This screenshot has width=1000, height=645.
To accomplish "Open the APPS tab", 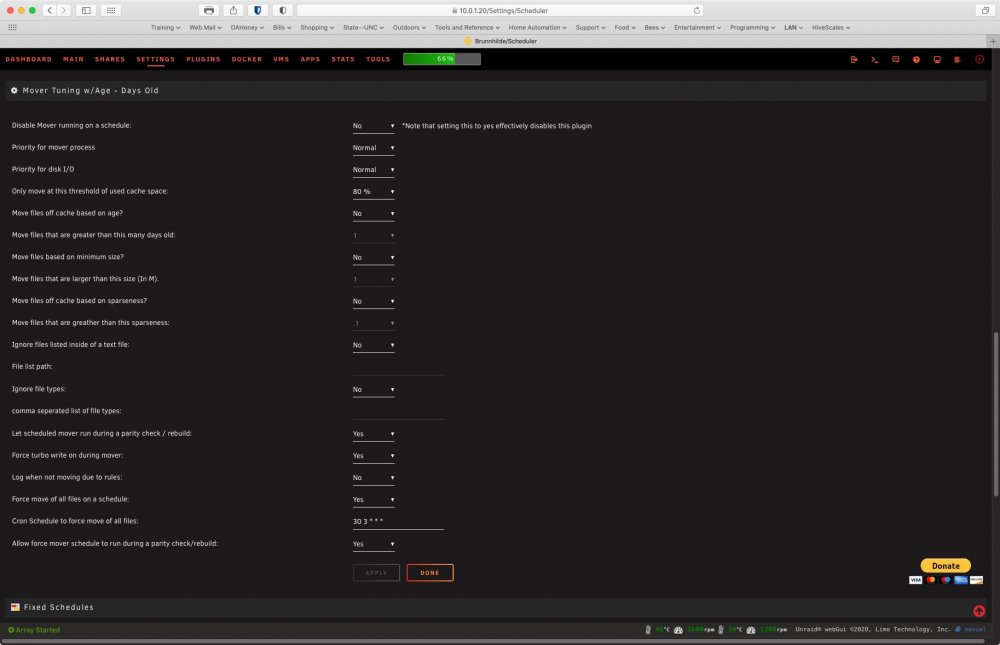I will pos(310,59).
